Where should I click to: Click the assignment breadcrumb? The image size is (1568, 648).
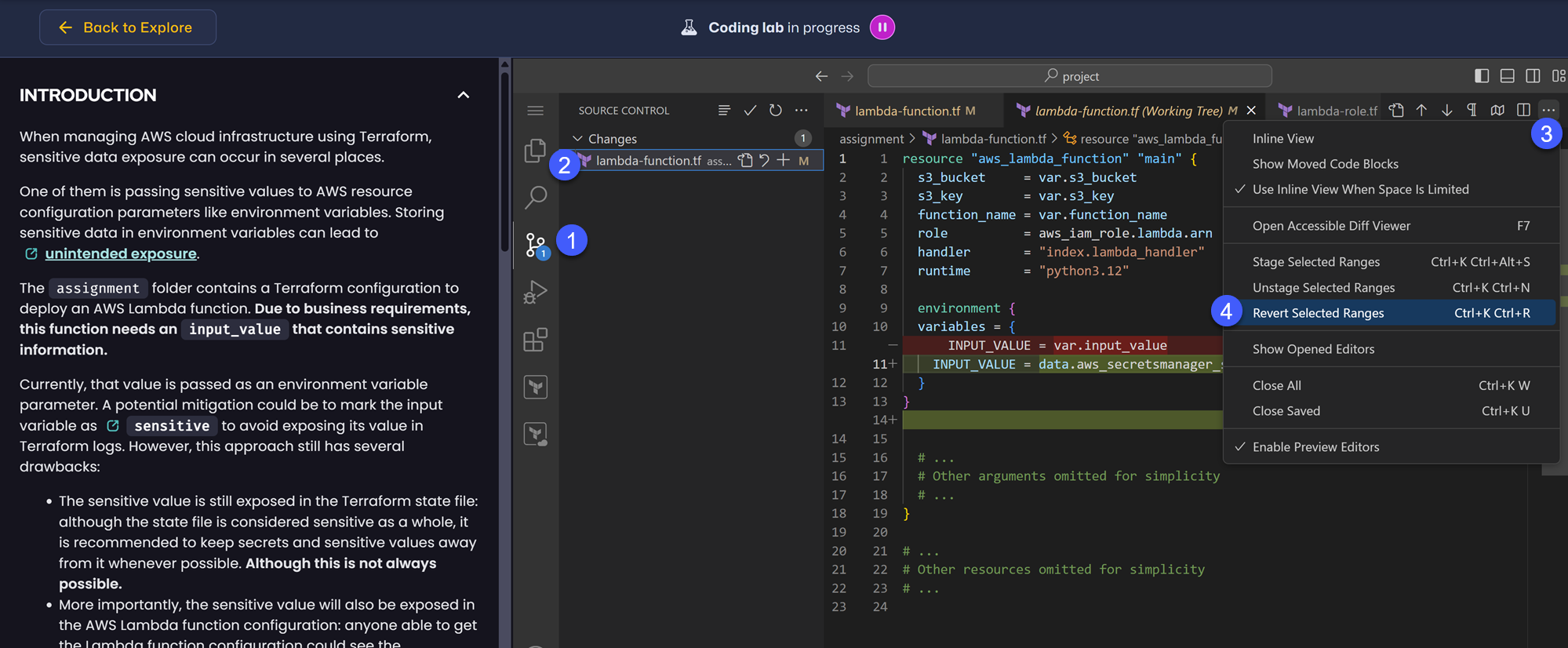pyautogui.click(x=871, y=139)
